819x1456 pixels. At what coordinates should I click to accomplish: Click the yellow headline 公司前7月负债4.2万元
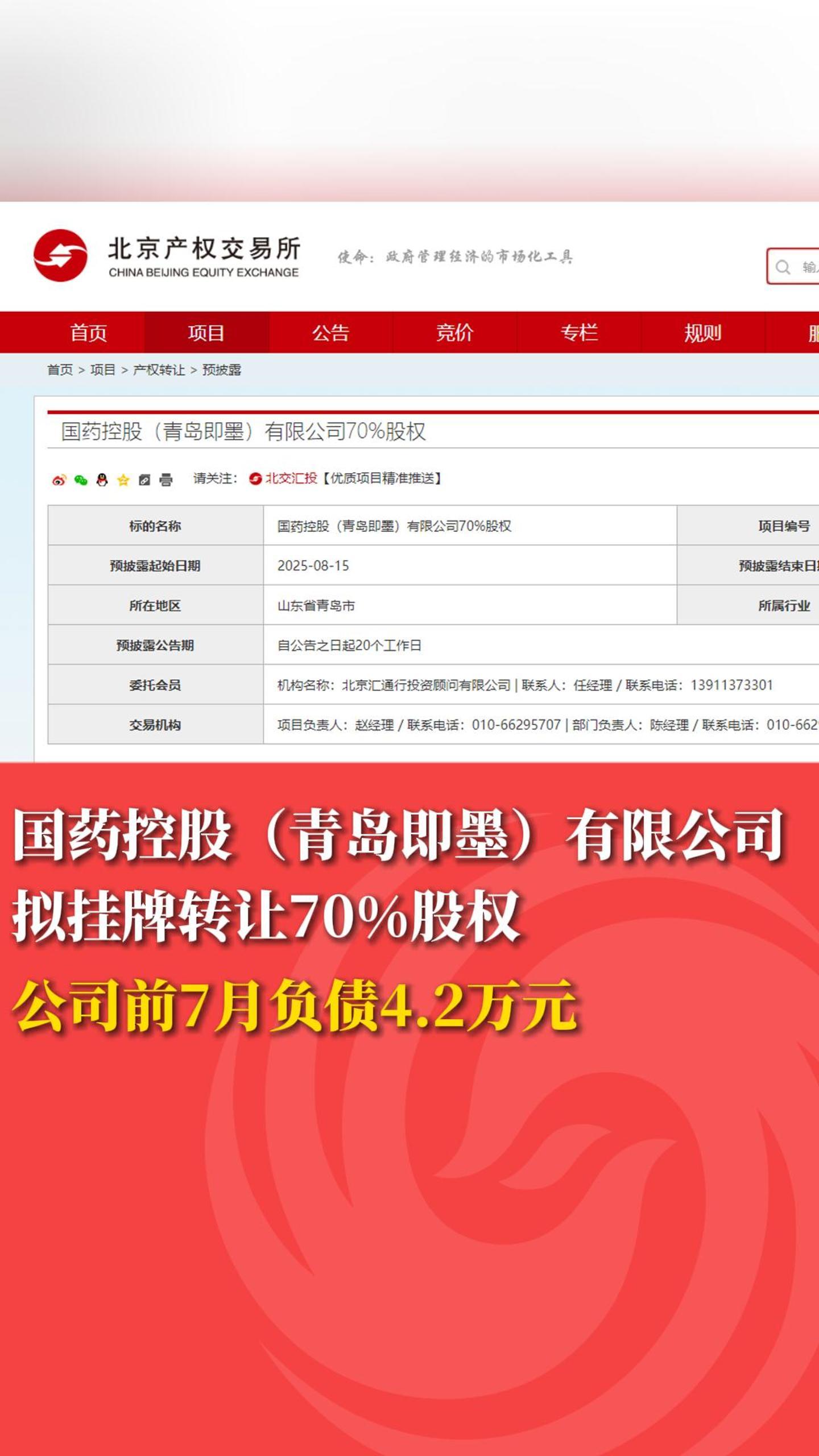pyautogui.click(x=295, y=1007)
